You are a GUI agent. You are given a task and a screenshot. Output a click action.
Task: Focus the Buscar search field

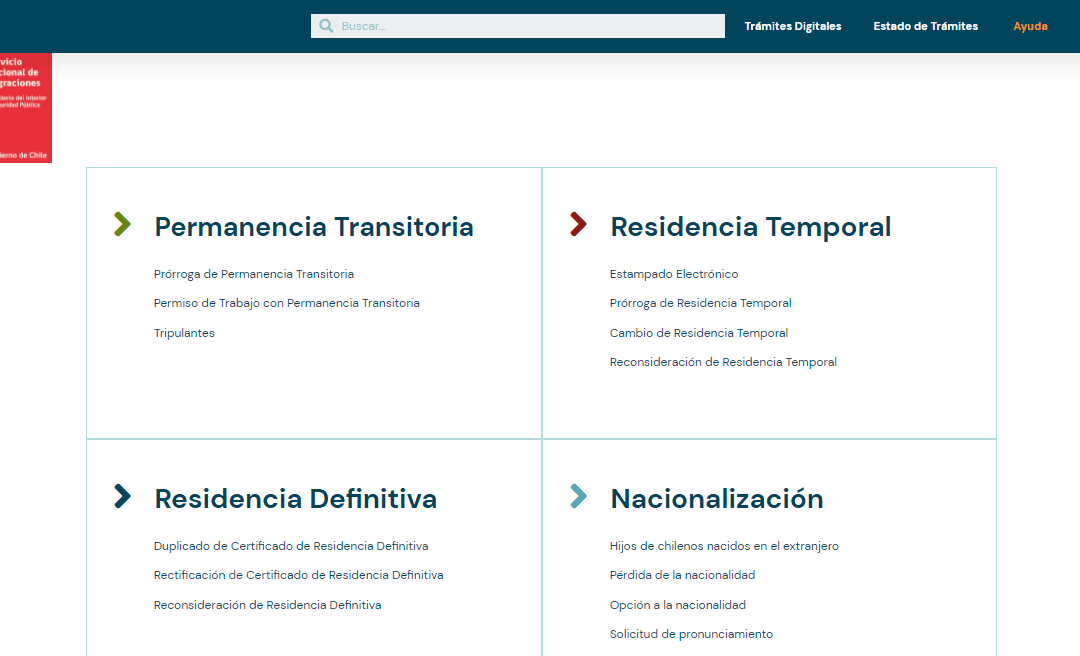pyautogui.click(x=517, y=26)
